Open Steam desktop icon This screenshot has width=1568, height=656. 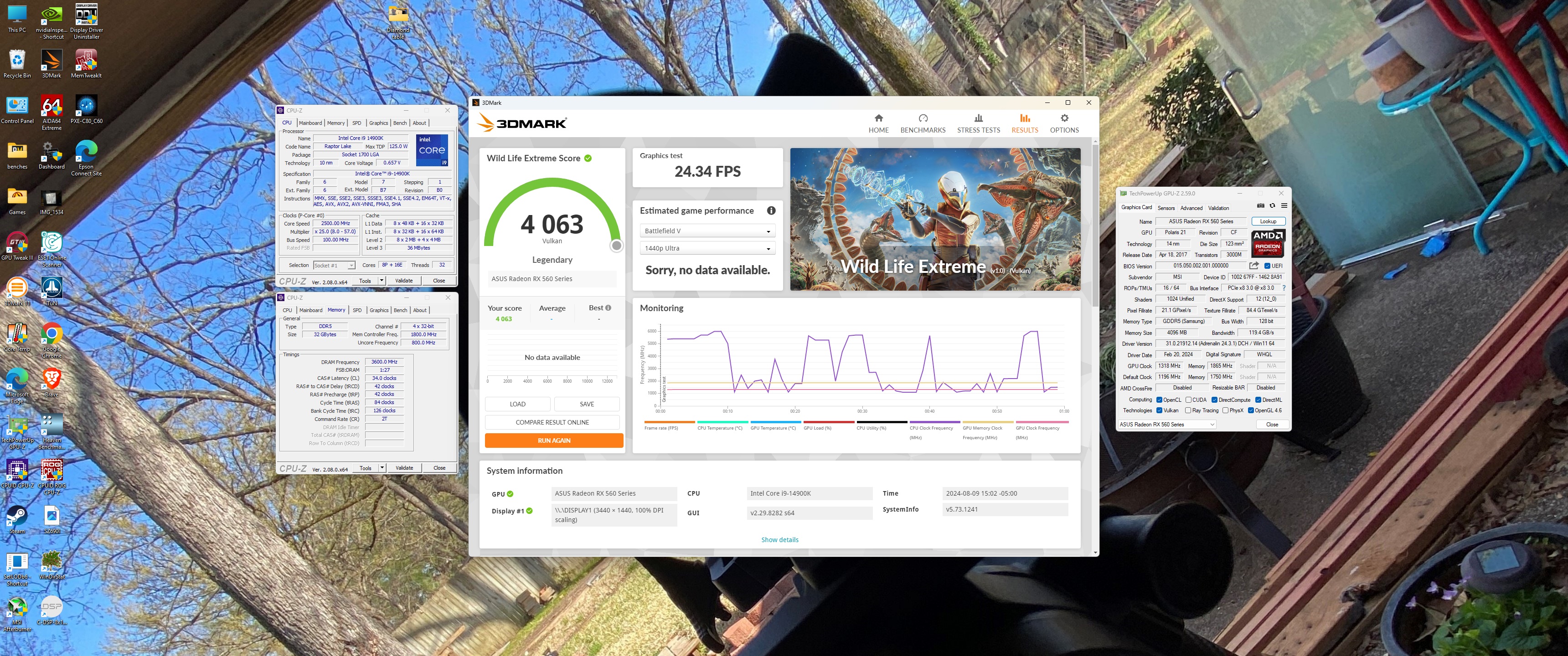coord(17,520)
